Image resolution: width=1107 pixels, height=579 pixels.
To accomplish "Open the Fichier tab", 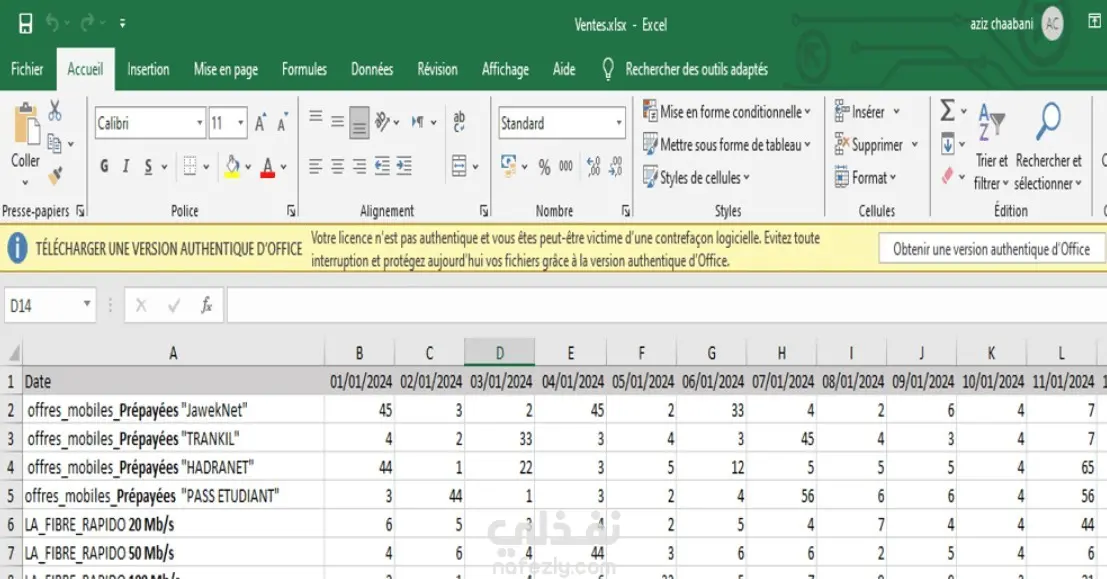I will [27, 69].
